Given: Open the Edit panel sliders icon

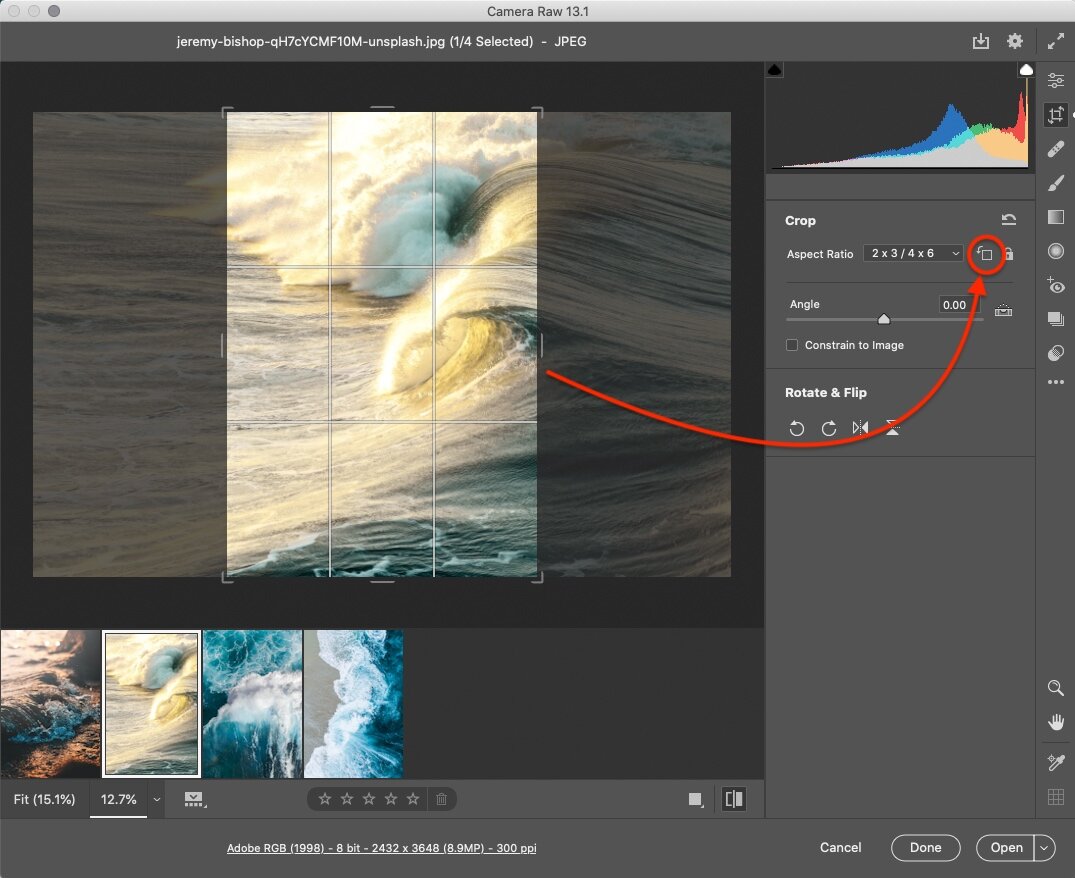Looking at the screenshot, I should pos(1056,80).
